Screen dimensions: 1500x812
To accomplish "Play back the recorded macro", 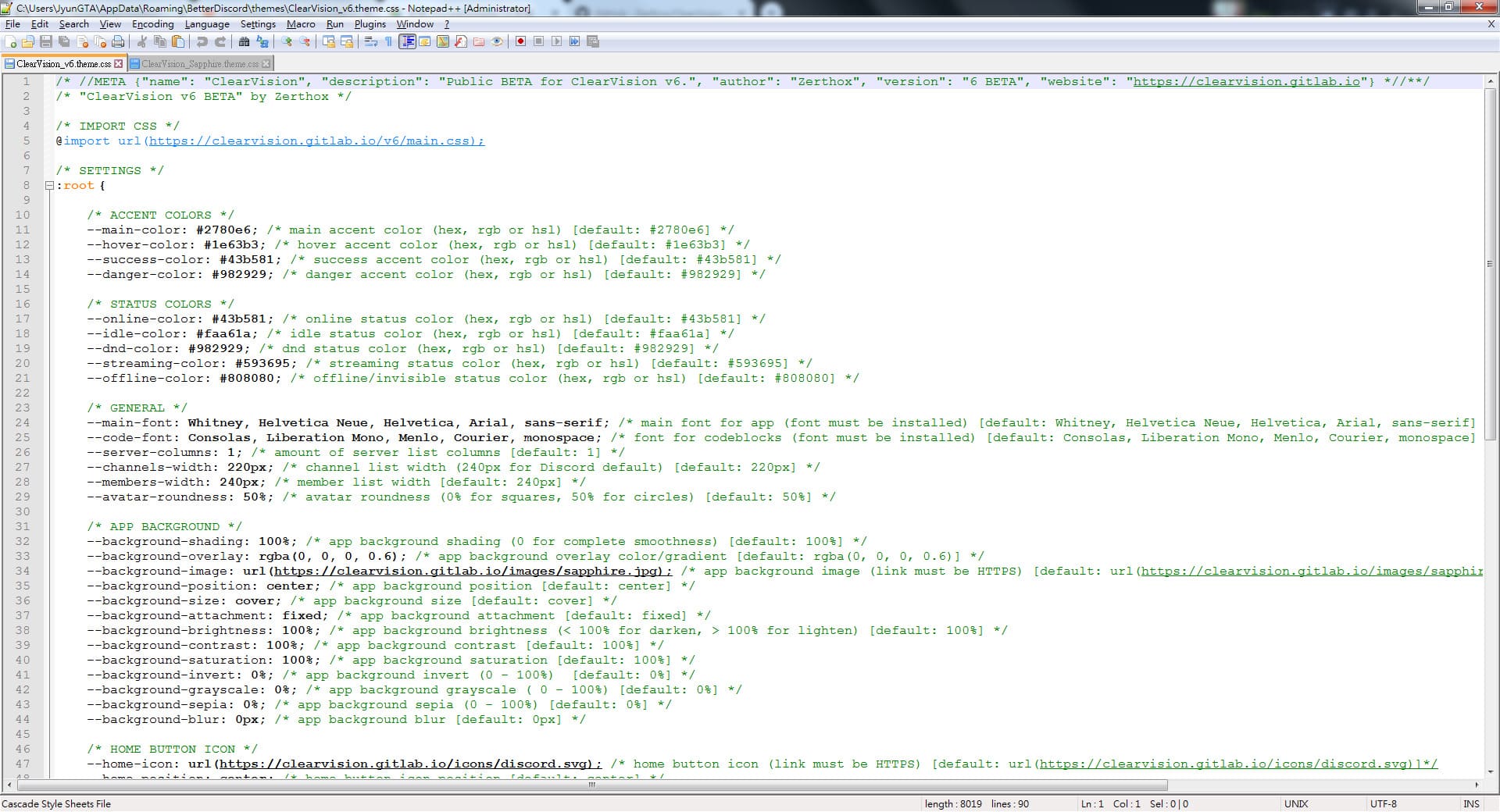I will point(556,41).
